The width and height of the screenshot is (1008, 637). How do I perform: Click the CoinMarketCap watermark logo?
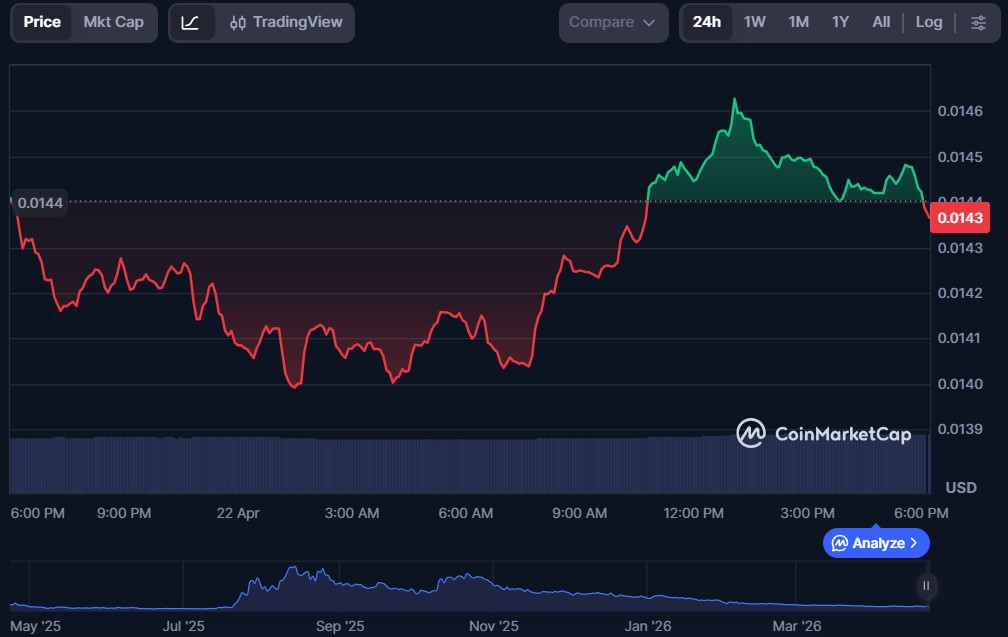tap(751, 433)
